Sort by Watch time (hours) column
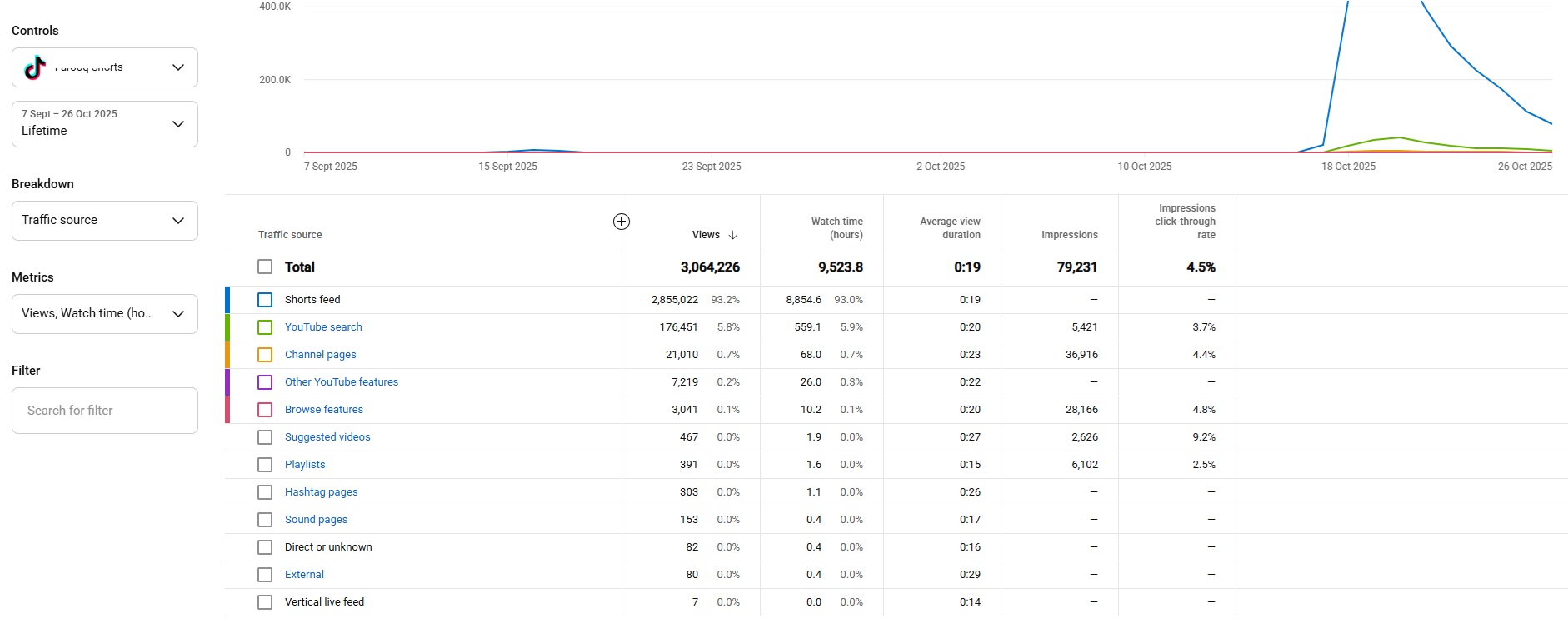Image resolution: width=1568 pixels, height=643 pixels. click(836, 228)
